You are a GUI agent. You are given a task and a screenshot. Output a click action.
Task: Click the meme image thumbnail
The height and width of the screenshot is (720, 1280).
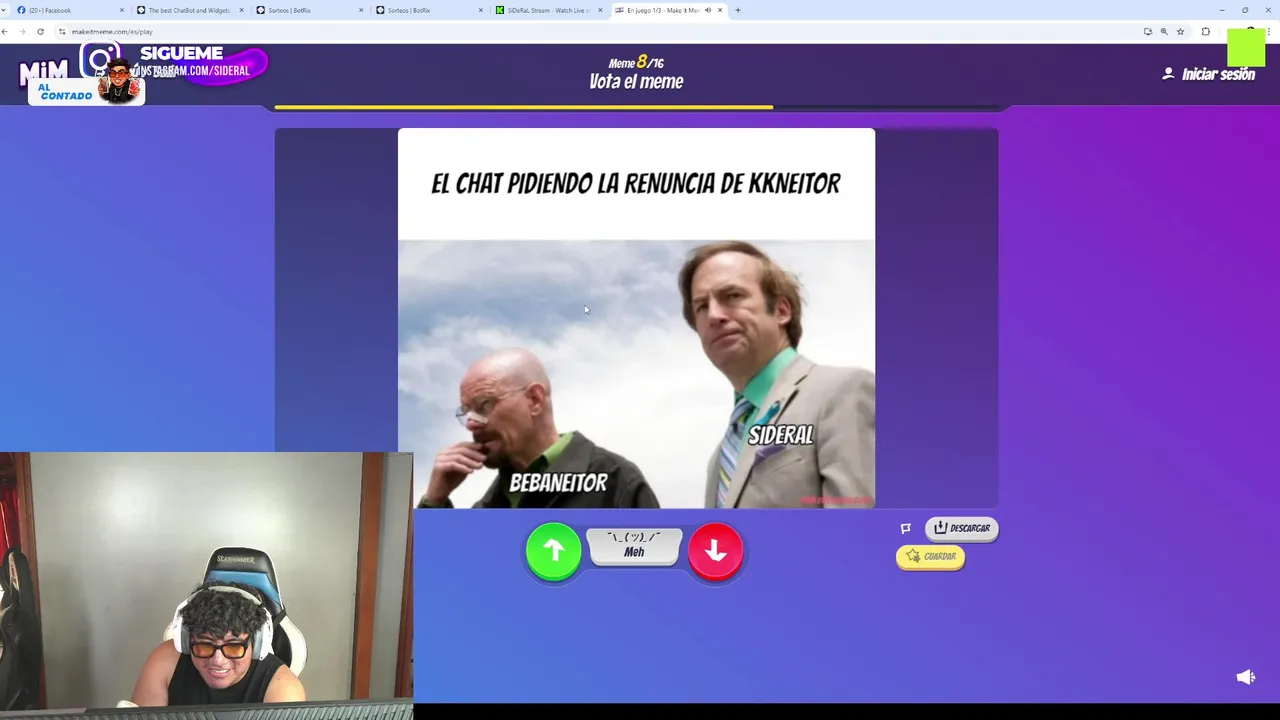click(x=636, y=318)
